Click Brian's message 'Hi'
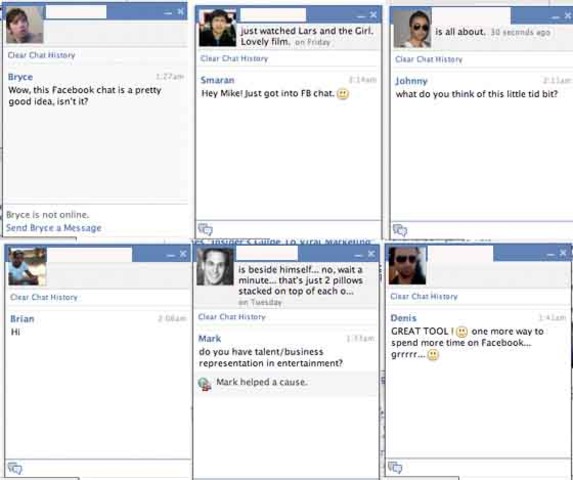 click(15, 332)
